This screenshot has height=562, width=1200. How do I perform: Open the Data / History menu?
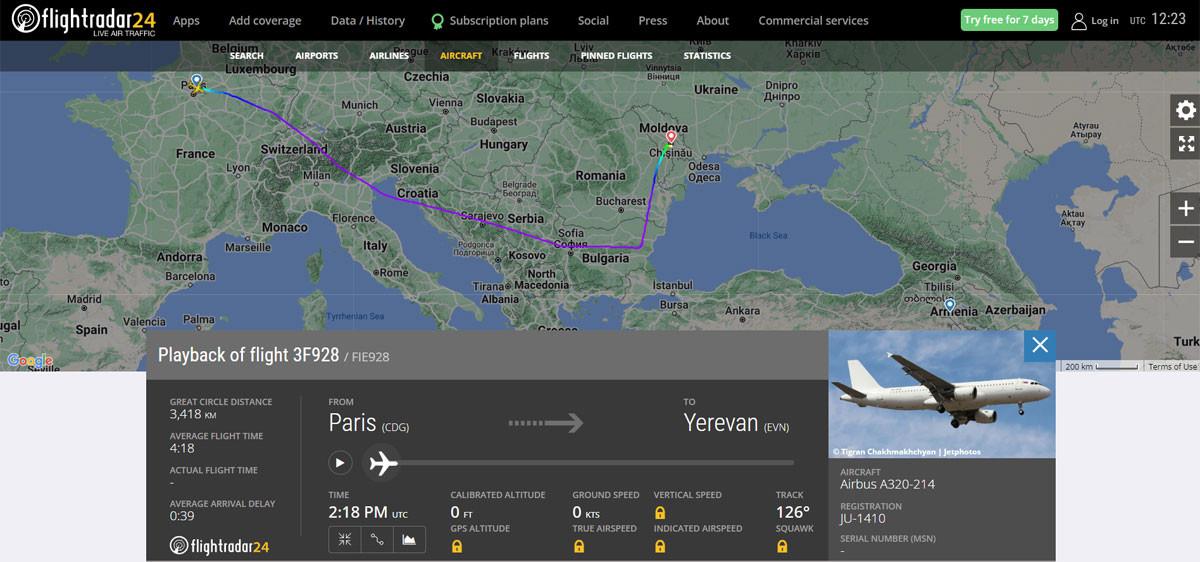pyautogui.click(x=367, y=20)
